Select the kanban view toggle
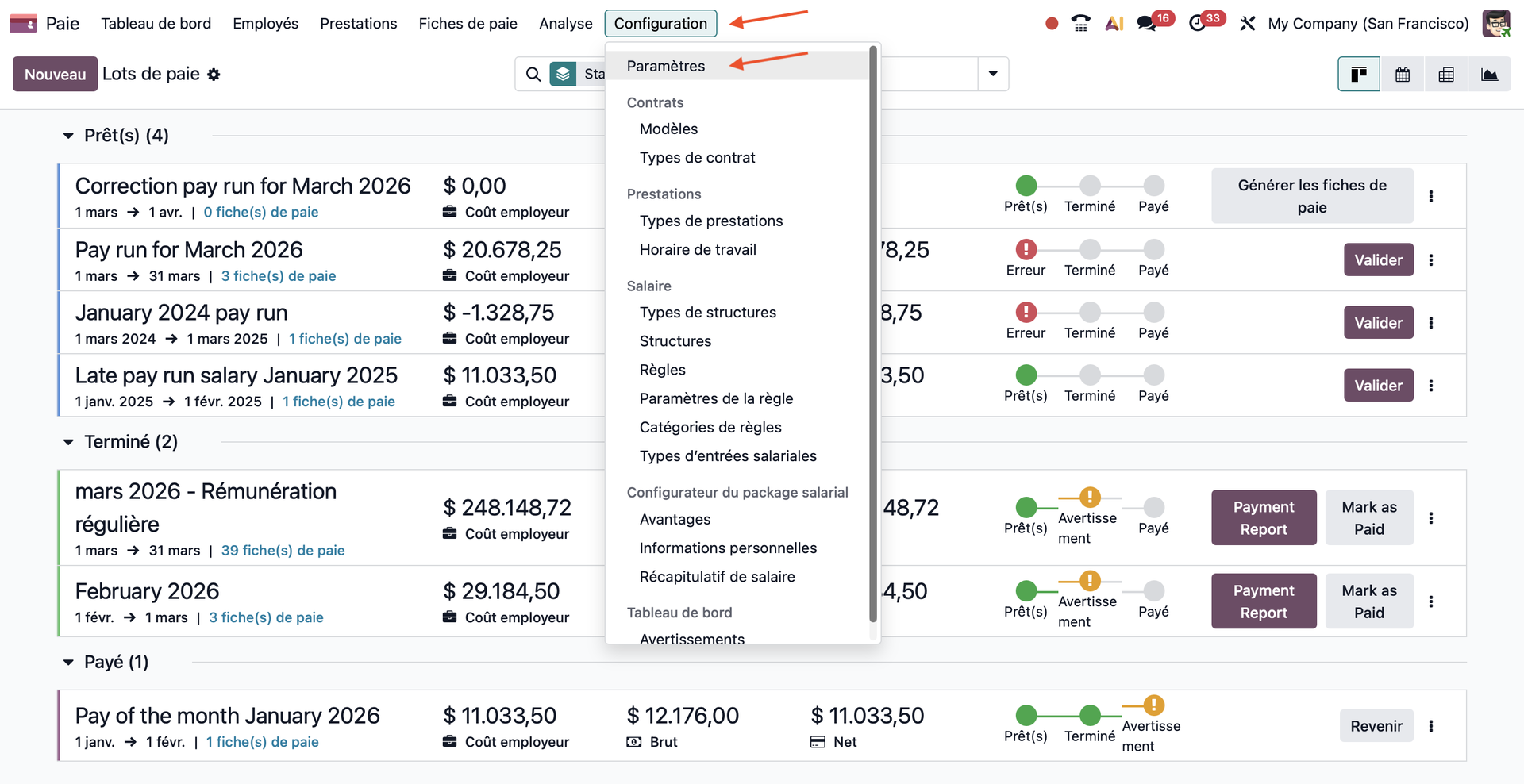1524x784 pixels. click(x=1359, y=75)
